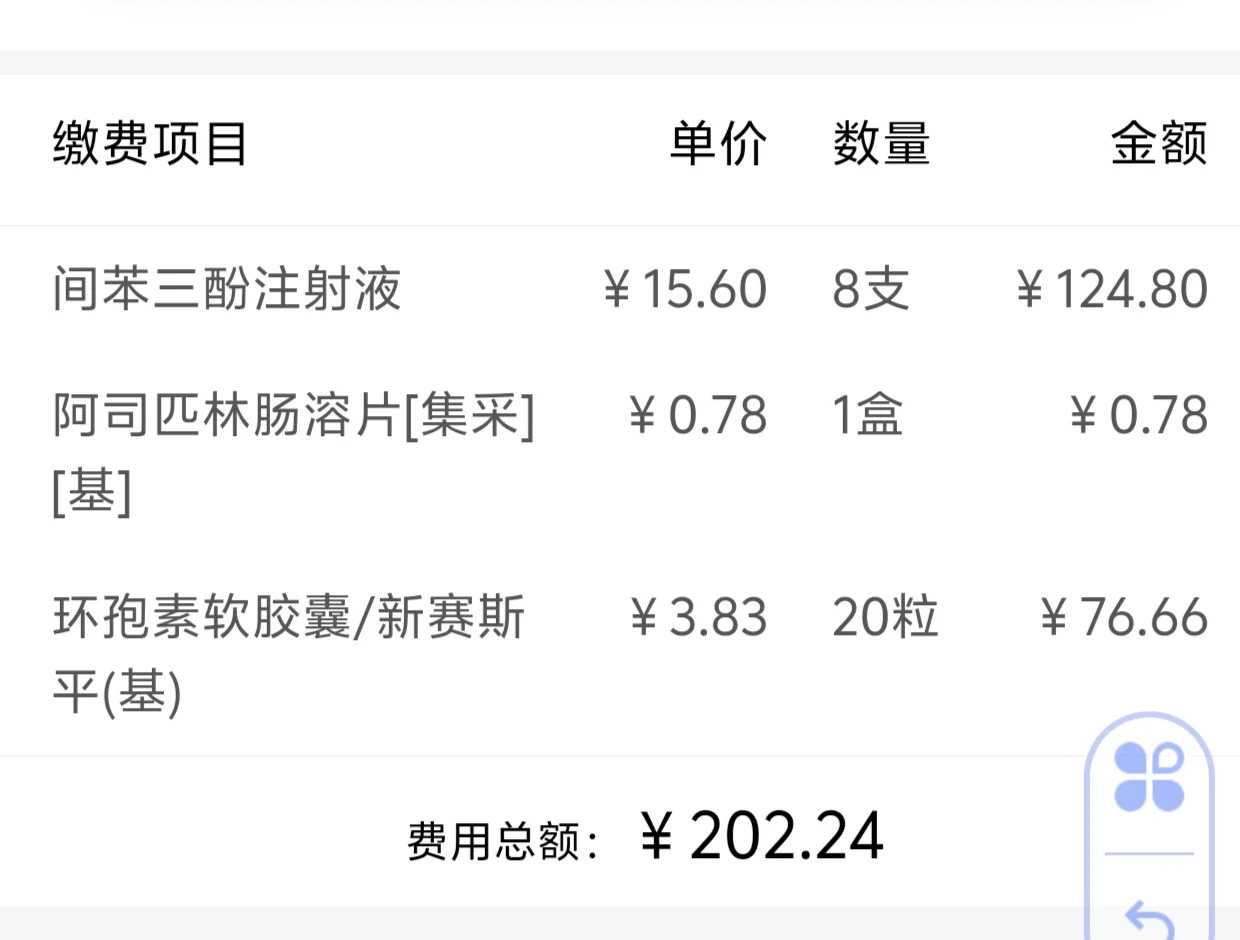
Task: Click the 数量 column header
Action: [x=878, y=145]
